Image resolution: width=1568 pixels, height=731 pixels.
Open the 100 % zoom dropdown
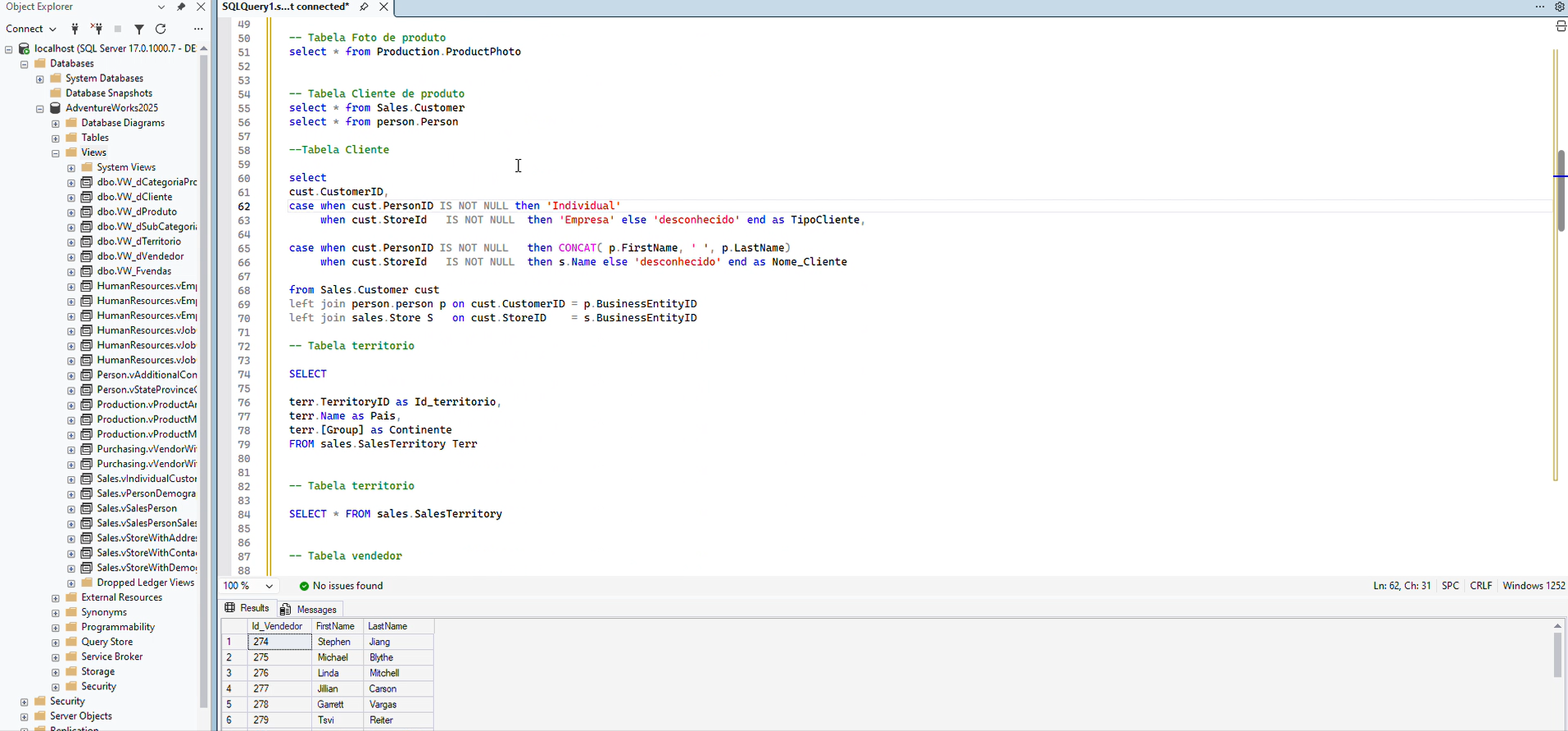point(269,586)
